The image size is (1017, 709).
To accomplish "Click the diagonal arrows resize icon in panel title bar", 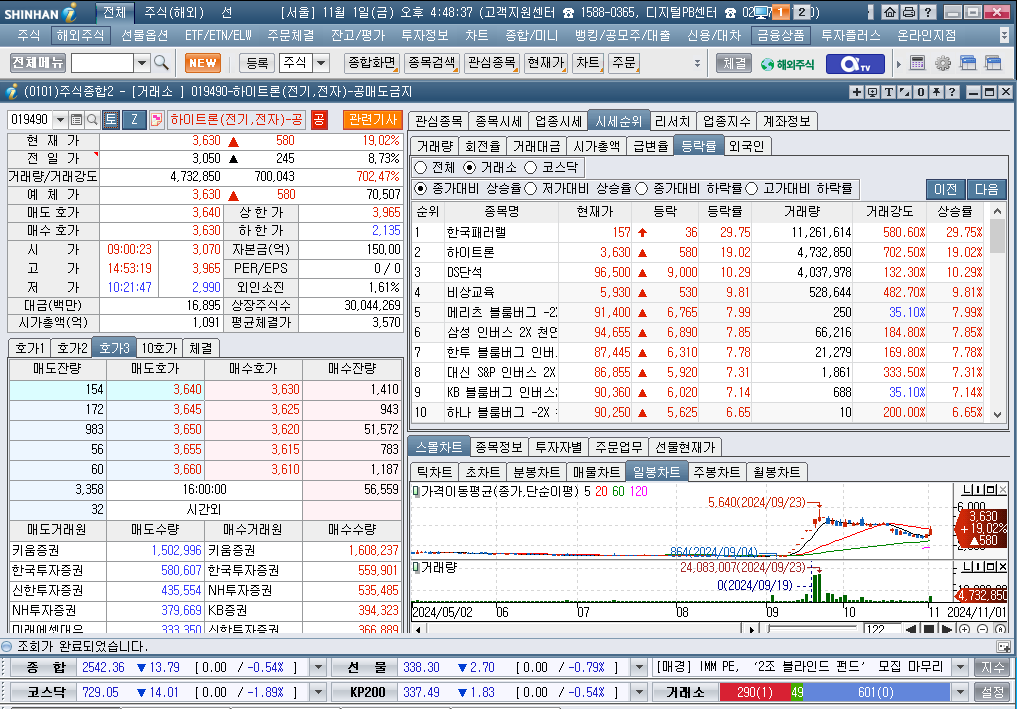I will 904,92.
